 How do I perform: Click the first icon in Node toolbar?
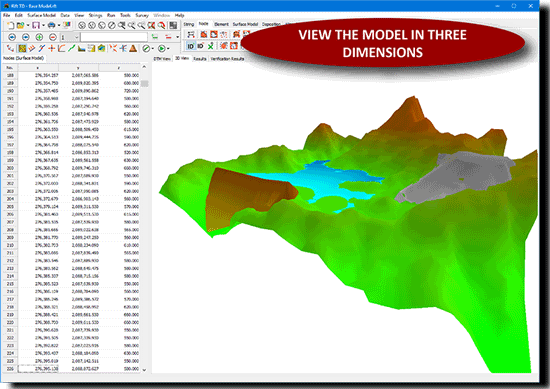[191, 34]
